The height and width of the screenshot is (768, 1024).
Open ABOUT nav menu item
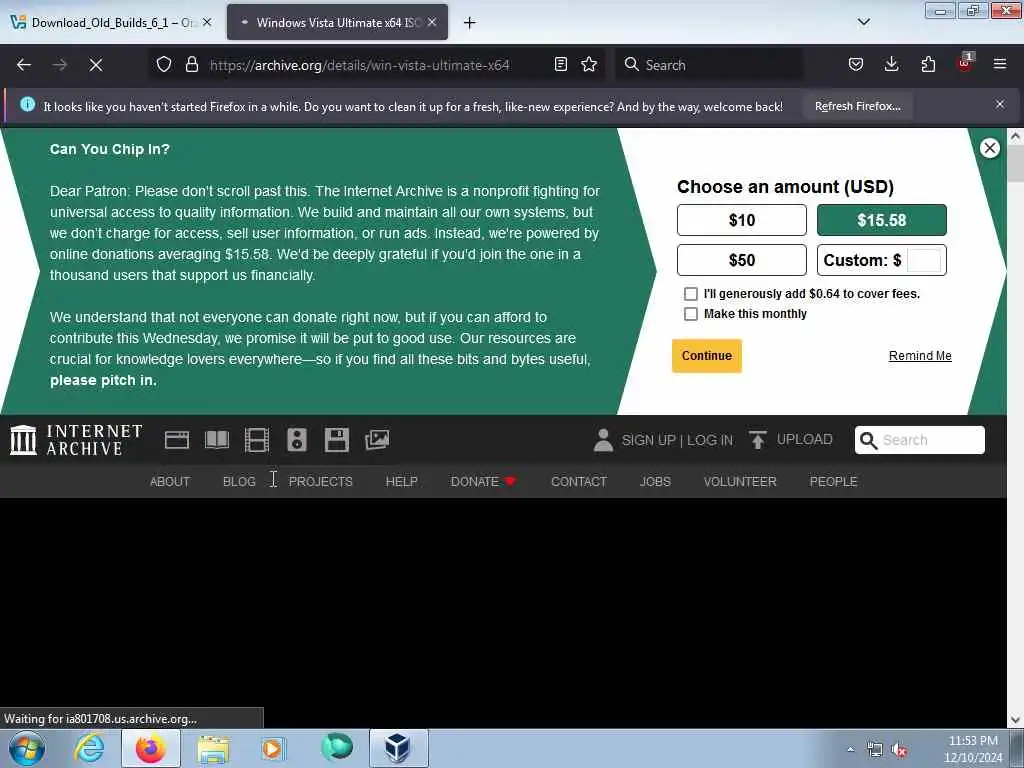[170, 481]
